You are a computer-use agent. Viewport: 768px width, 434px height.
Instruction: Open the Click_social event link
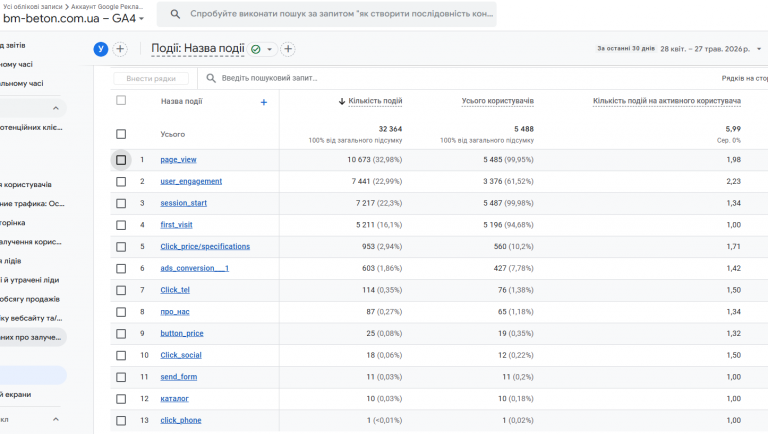click(x=181, y=355)
